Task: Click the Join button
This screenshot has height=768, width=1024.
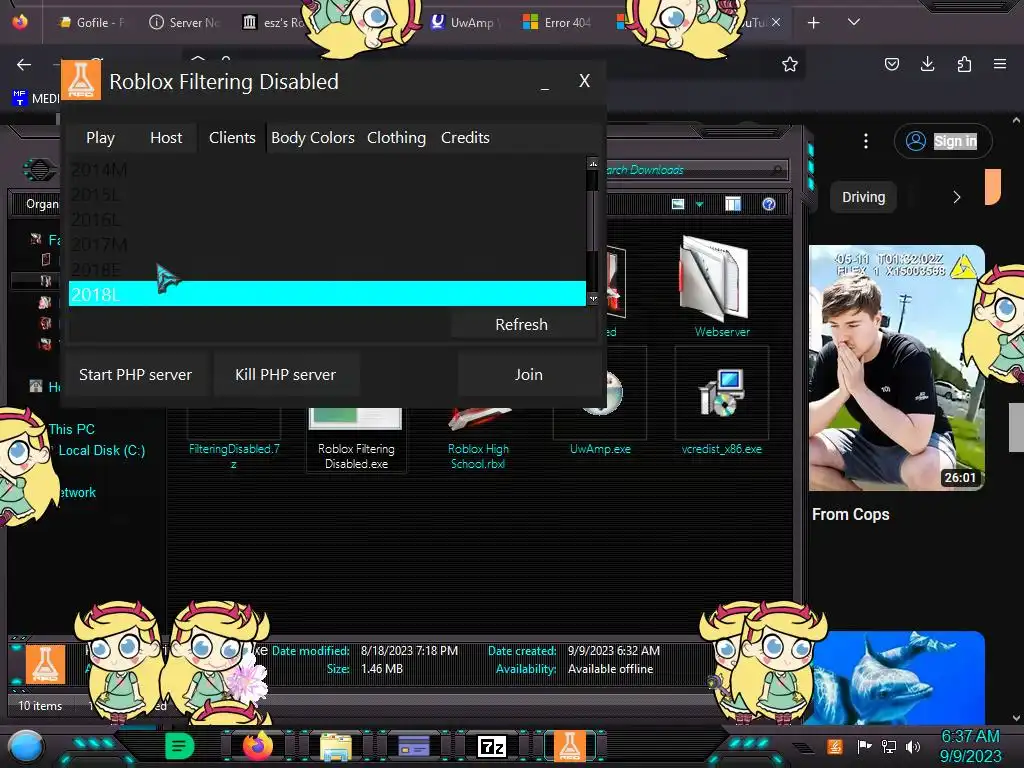Action: (x=528, y=374)
